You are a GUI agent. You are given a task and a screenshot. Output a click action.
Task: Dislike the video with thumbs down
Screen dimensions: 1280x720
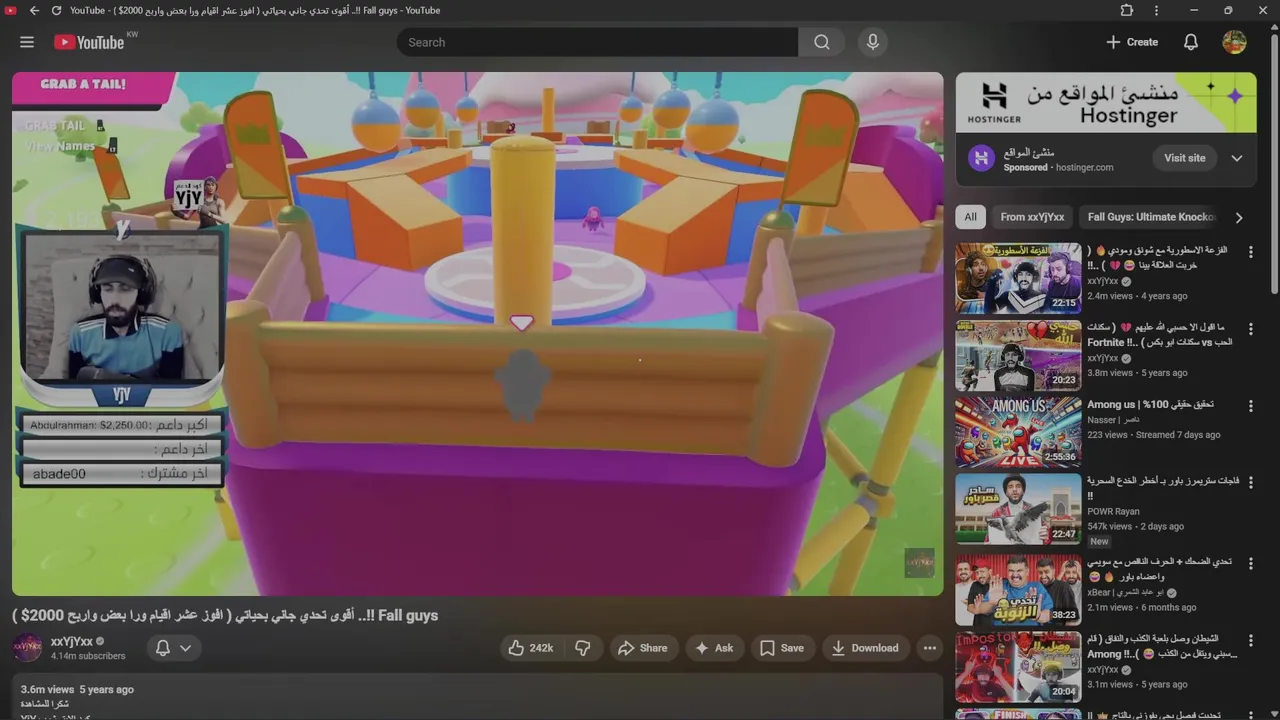point(583,648)
